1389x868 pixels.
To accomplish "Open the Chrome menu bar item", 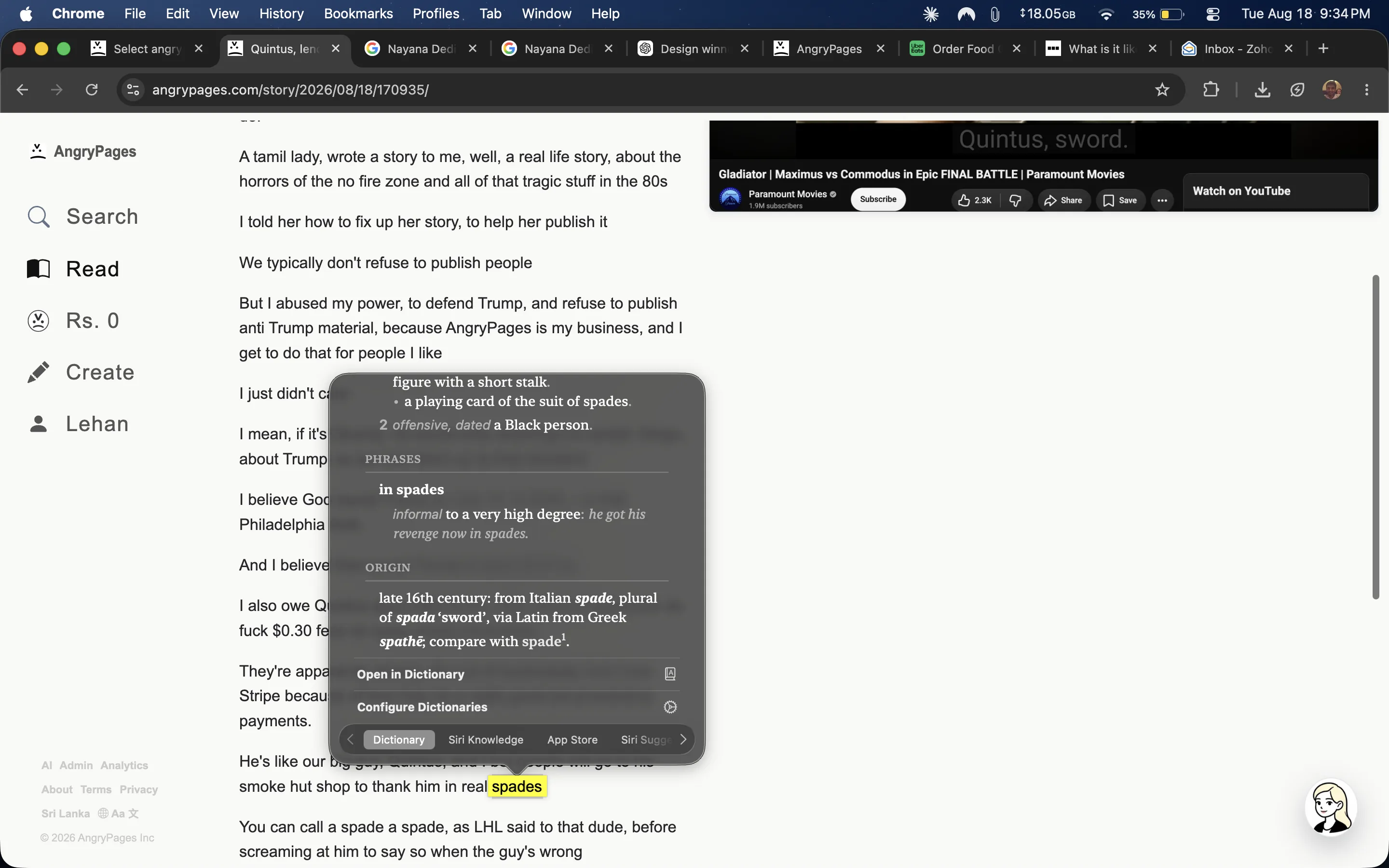I will 78,14.
